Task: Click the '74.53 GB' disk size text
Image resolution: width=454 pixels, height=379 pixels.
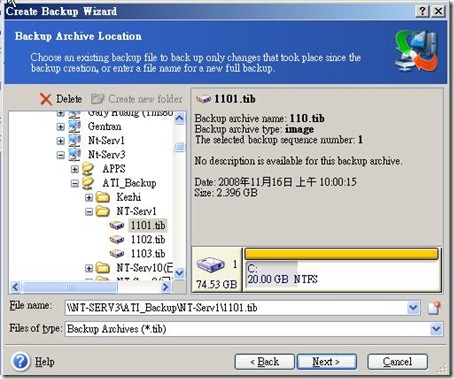Action: pyautogui.click(x=217, y=284)
